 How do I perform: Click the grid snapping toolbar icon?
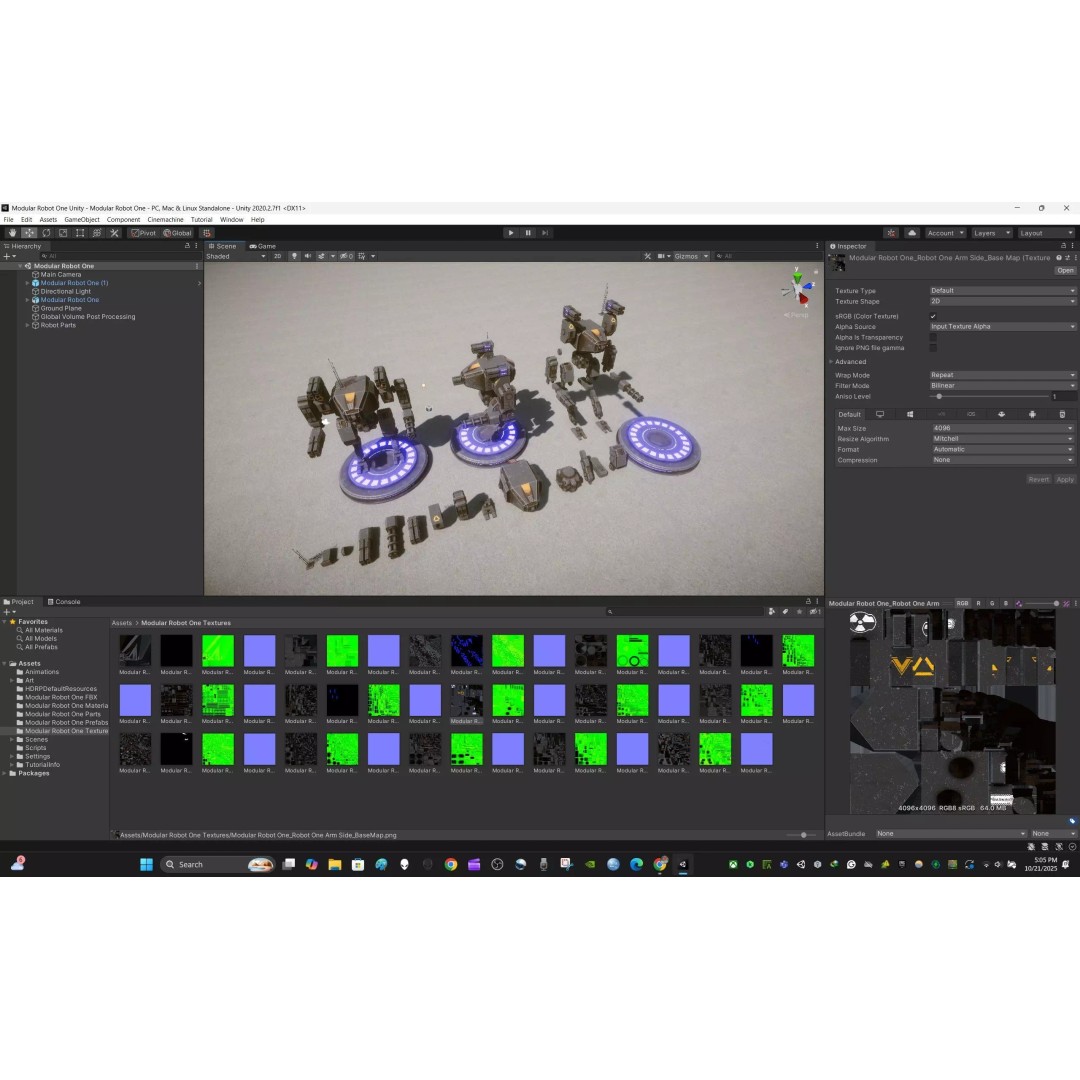pyautogui.click(x=207, y=233)
